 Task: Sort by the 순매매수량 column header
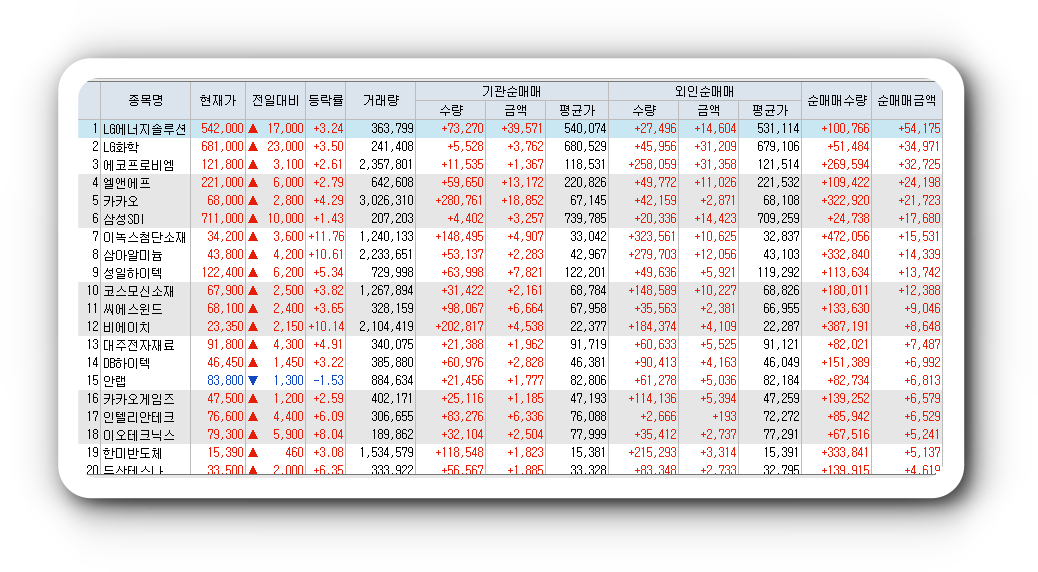837,101
